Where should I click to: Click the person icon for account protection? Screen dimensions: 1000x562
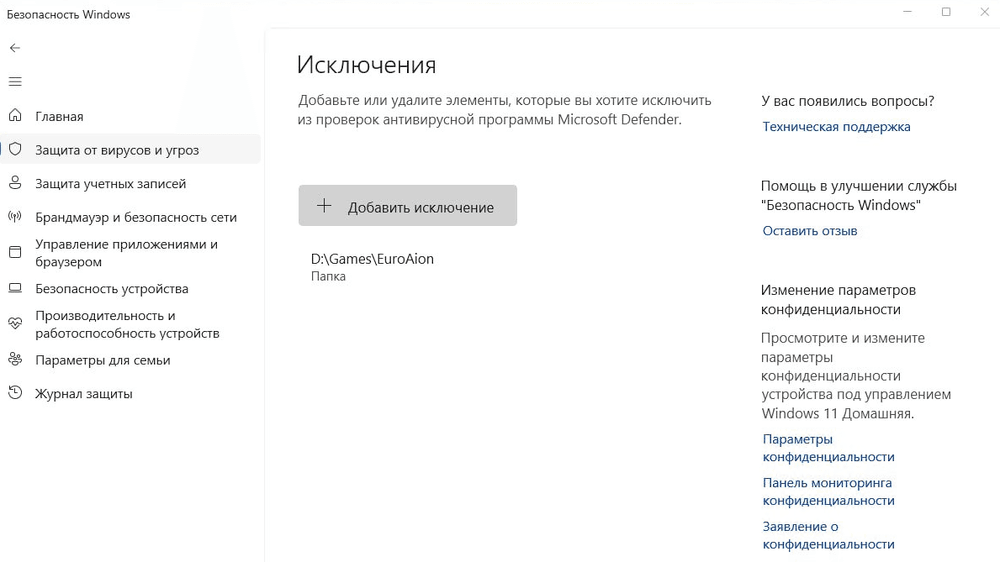point(15,183)
